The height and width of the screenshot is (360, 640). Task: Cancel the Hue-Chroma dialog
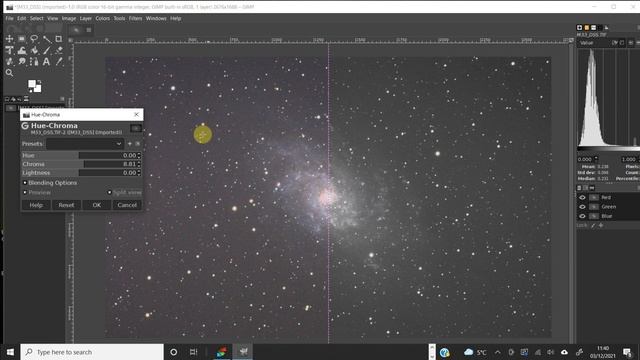coord(127,205)
